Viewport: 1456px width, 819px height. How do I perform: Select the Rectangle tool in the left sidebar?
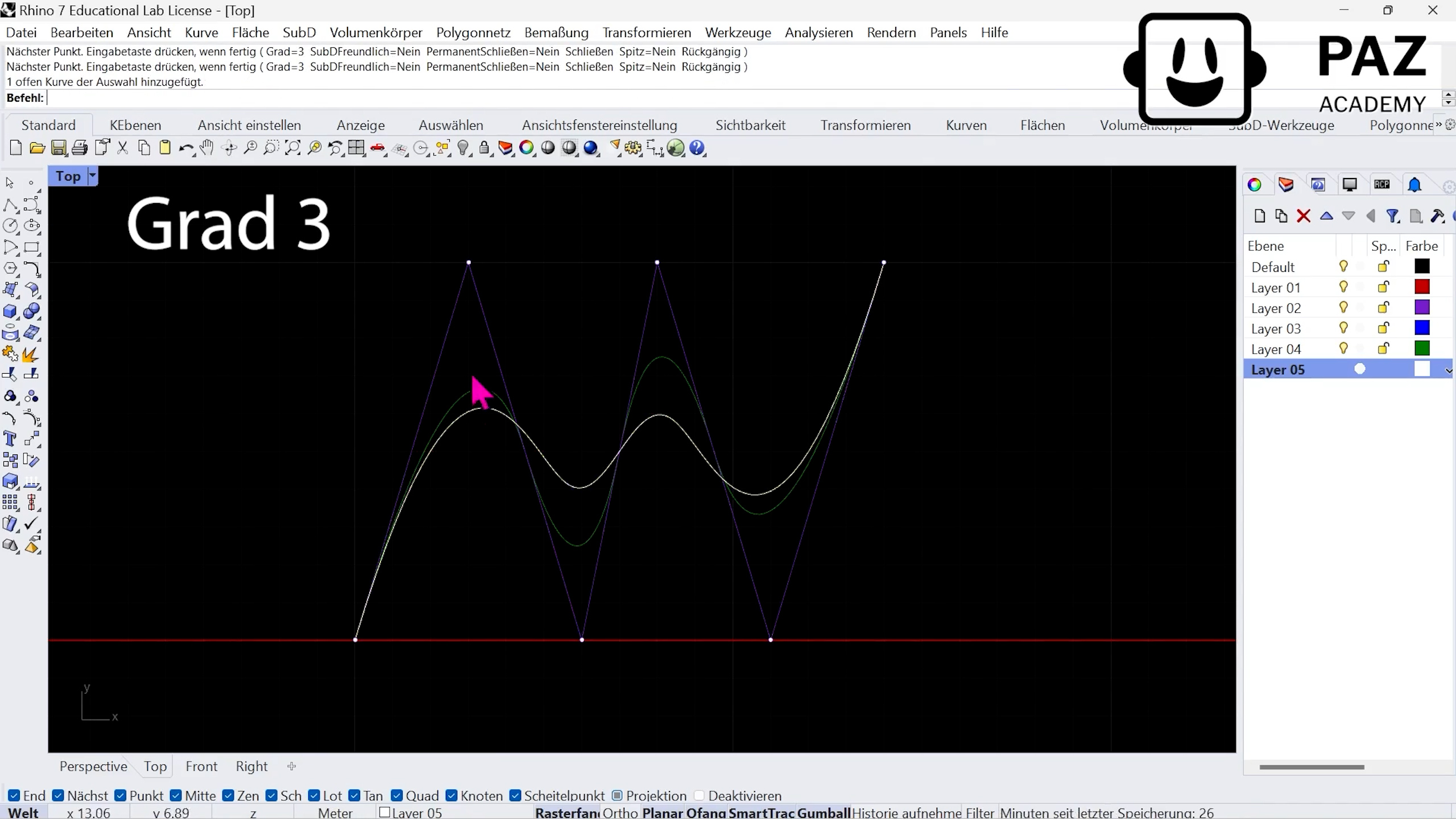pos(32,247)
